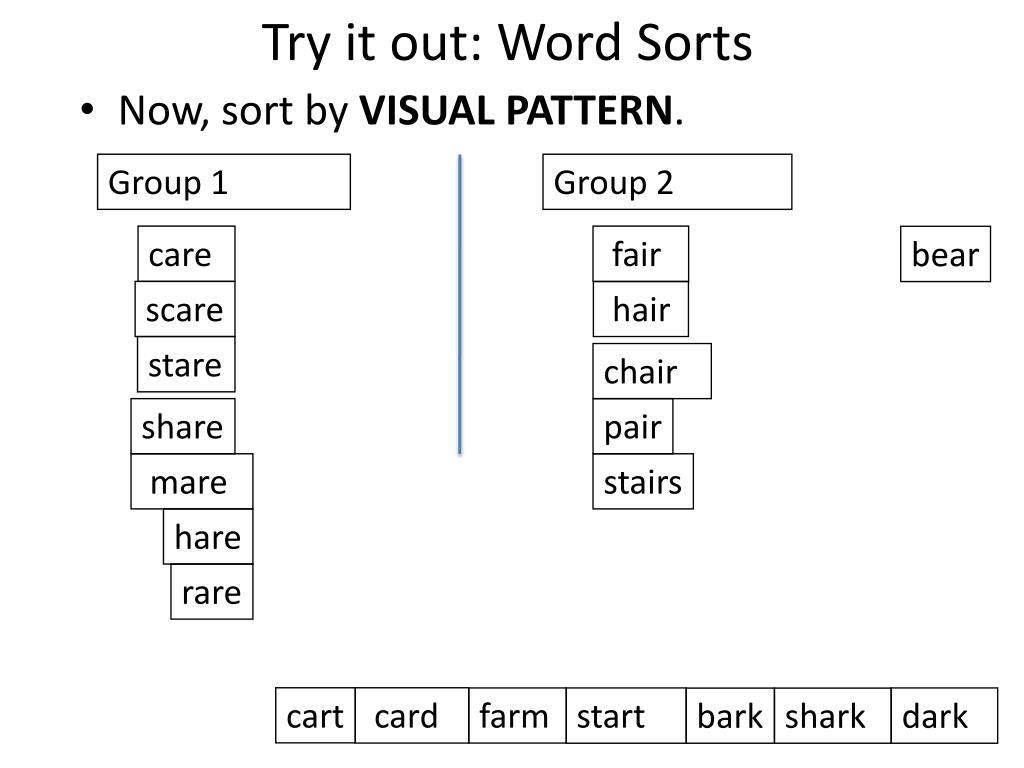Select the 'bear' oddball word card

tap(946, 254)
